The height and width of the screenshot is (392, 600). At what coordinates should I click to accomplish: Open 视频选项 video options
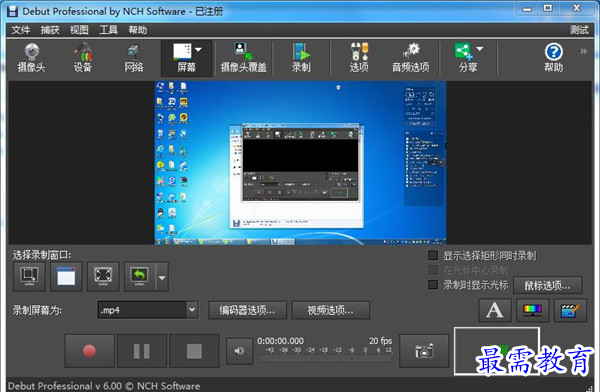click(331, 310)
